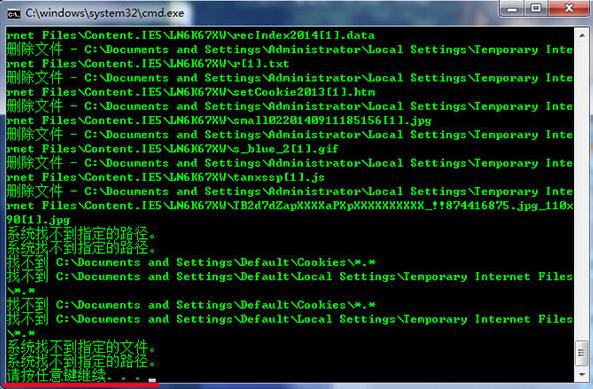
Task: Click the 请按任意键继续 prompt text
Action: point(74,376)
